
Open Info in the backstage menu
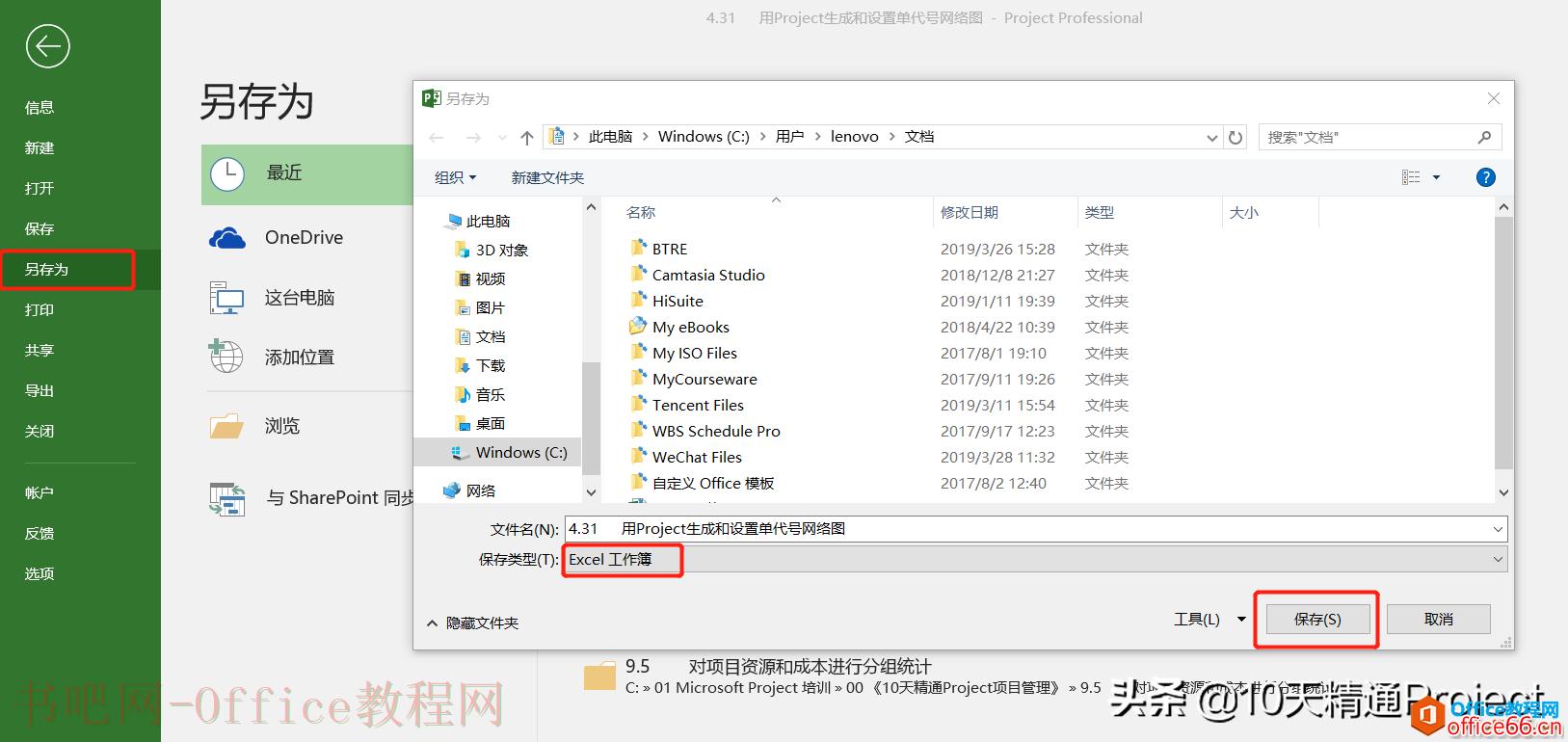[x=40, y=107]
